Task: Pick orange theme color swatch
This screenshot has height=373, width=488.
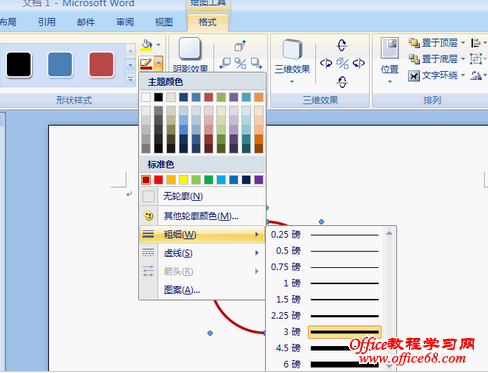Action: click(x=259, y=97)
